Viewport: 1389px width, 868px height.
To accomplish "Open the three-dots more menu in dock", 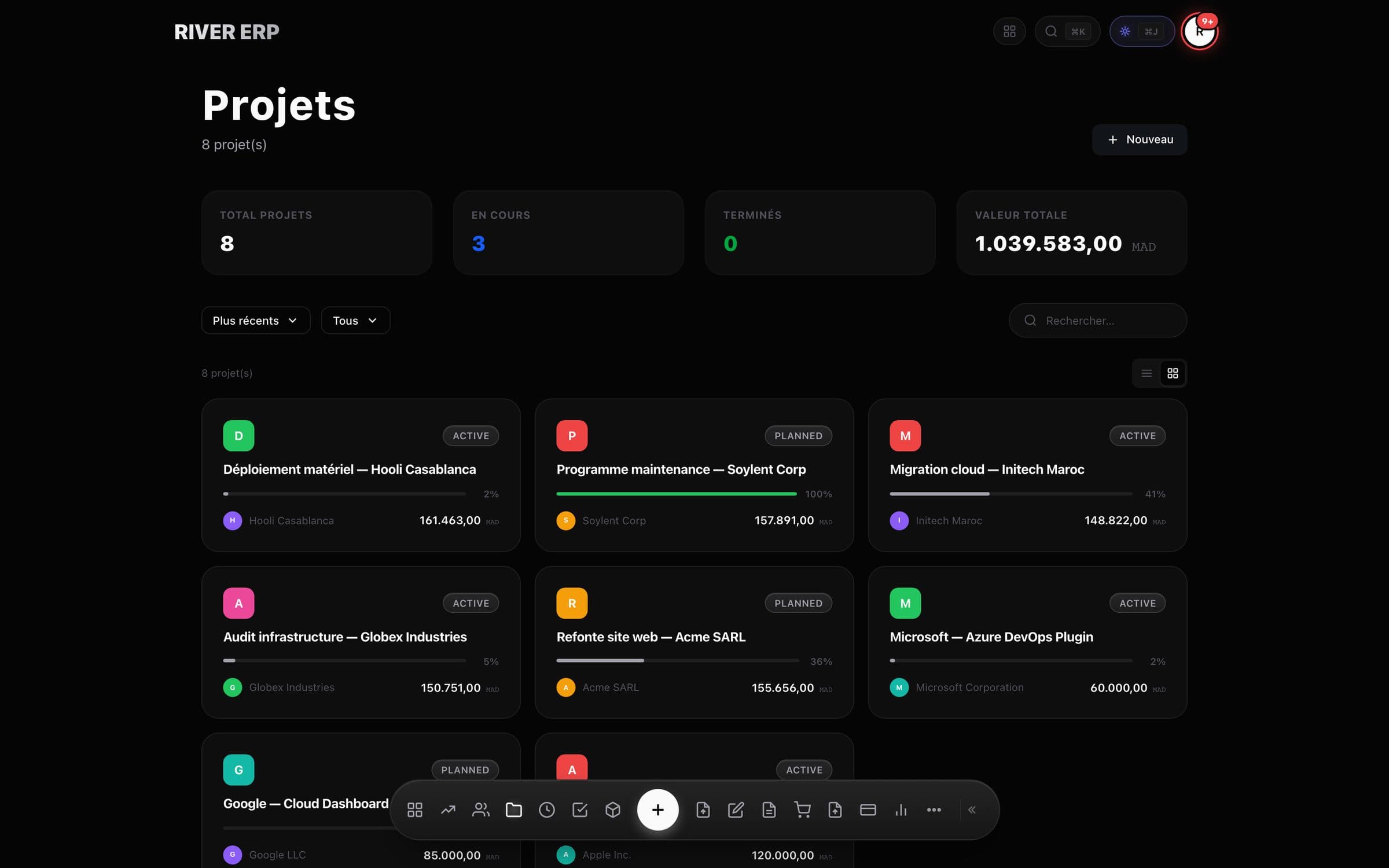I will (934, 810).
